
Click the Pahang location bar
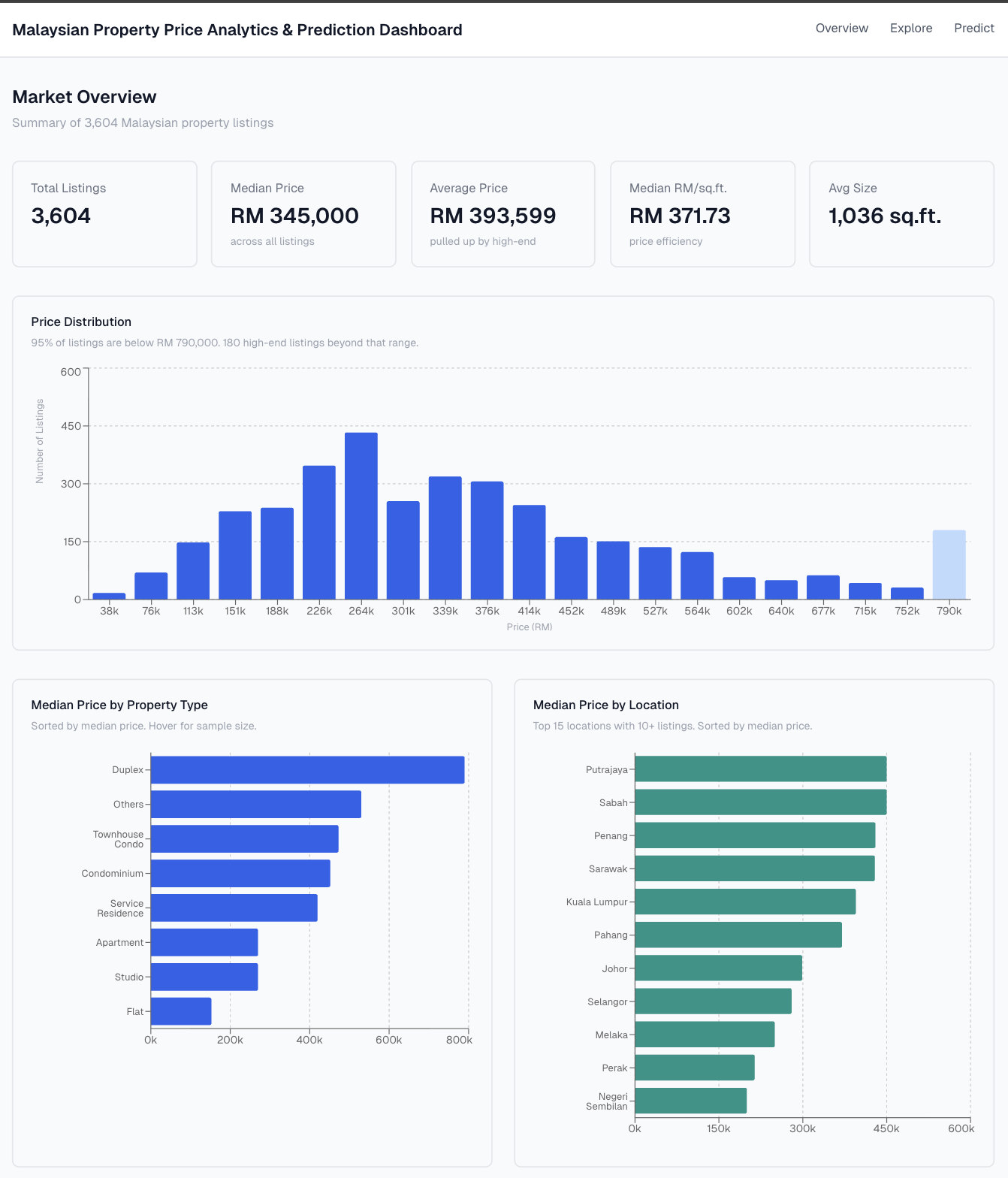[x=738, y=935]
